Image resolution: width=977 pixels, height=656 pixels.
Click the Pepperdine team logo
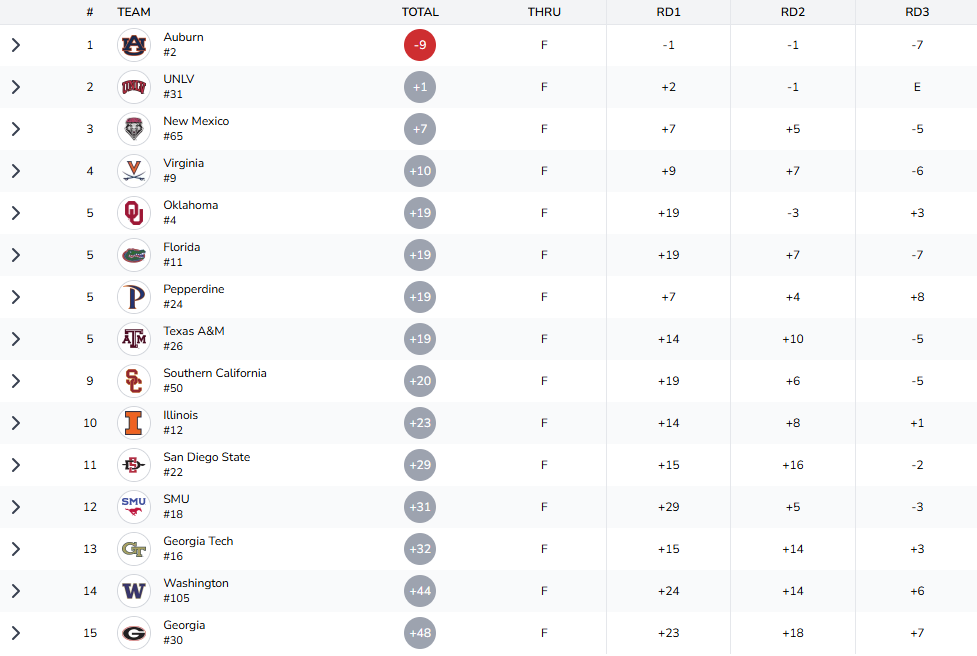click(134, 297)
